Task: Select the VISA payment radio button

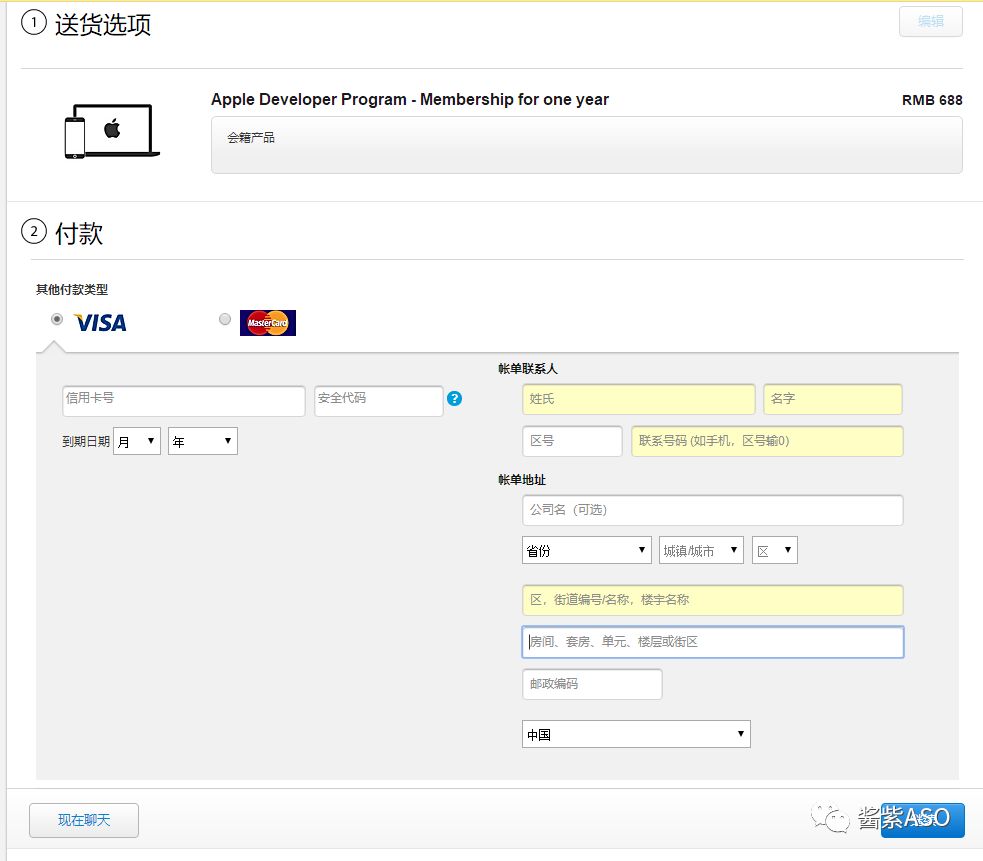Action: point(57,319)
